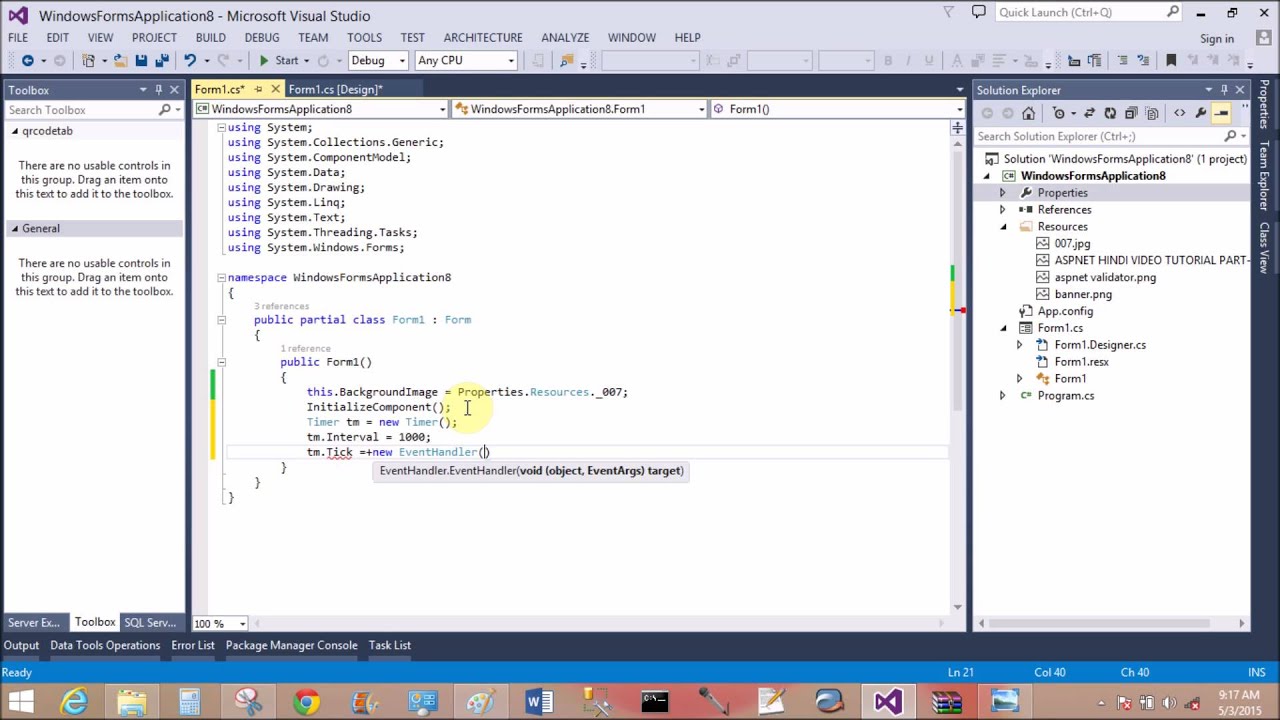Click the Collapse All icon in Solution Explorer
1280x720 pixels.
coord(1131,113)
